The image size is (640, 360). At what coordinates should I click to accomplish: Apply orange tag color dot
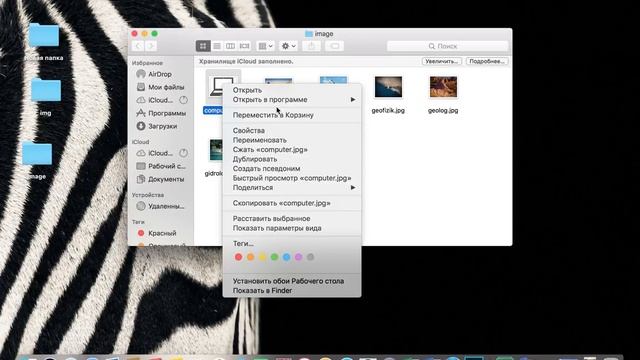[x=251, y=257]
